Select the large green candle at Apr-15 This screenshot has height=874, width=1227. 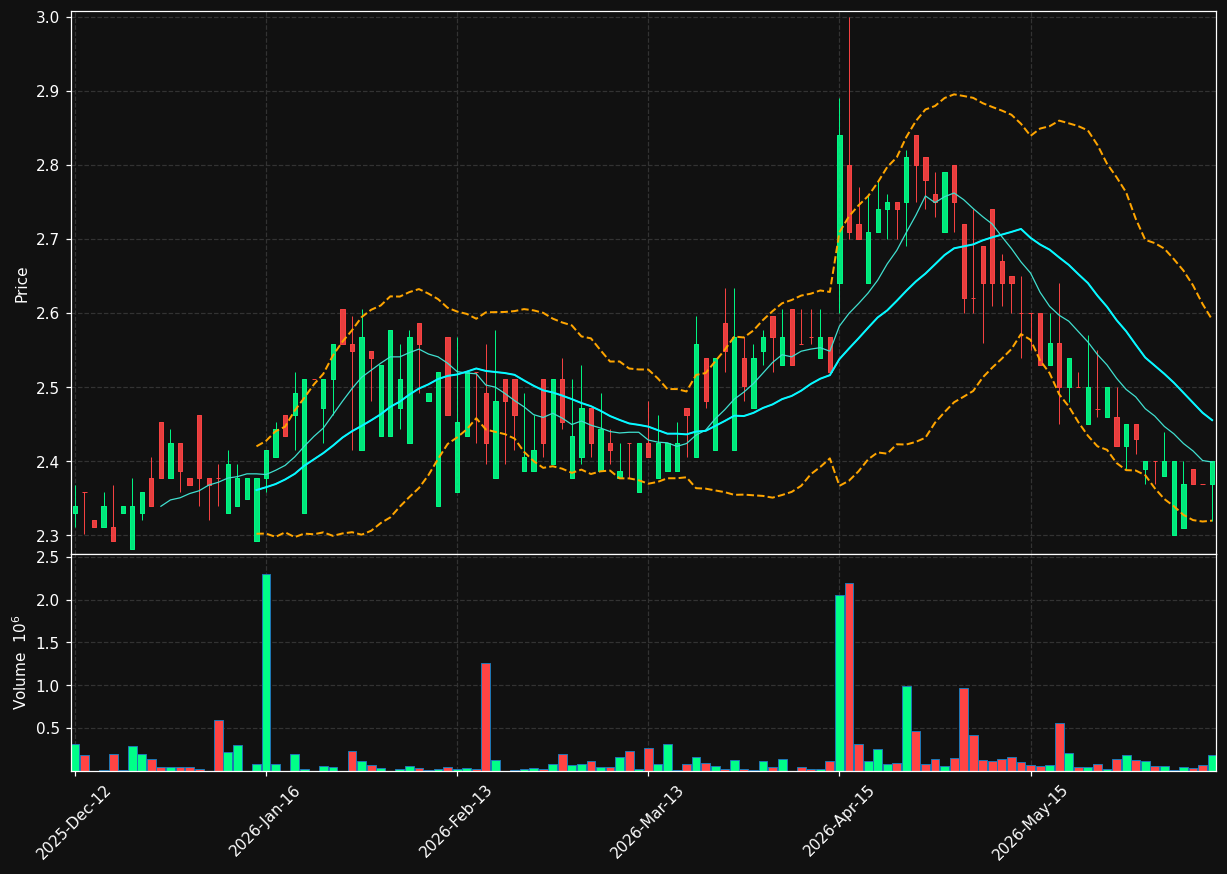(840, 209)
